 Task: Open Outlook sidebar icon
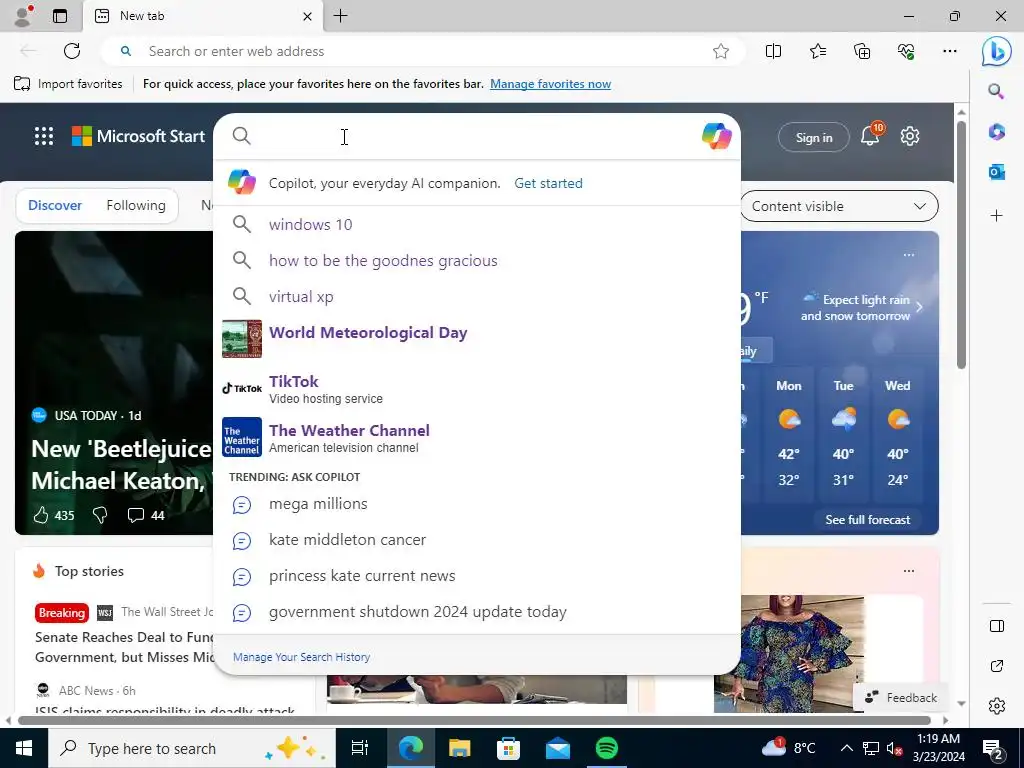point(997,172)
